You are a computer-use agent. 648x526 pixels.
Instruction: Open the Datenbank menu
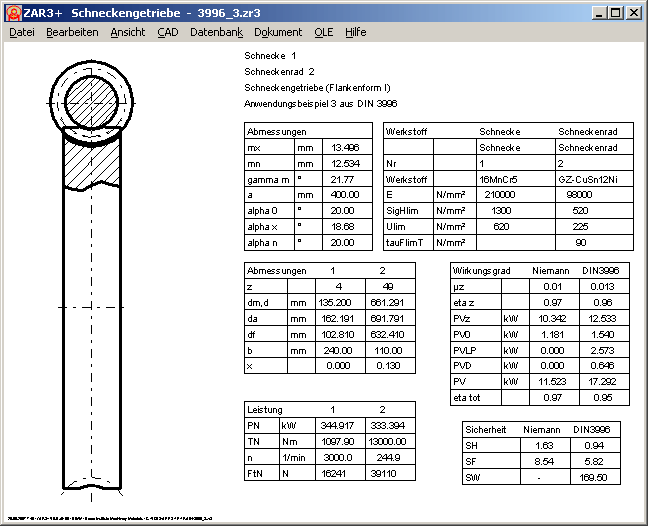coord(216,32)
